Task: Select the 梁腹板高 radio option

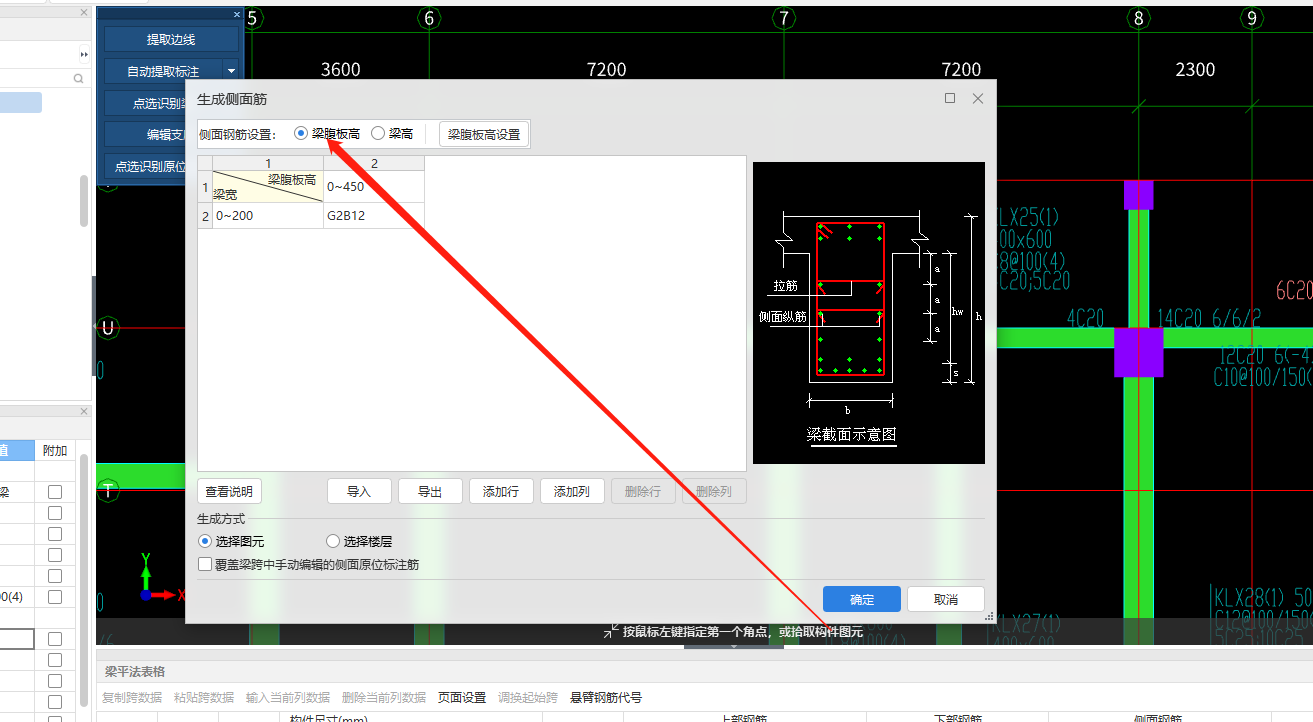Action: click(x=301, y=133)
